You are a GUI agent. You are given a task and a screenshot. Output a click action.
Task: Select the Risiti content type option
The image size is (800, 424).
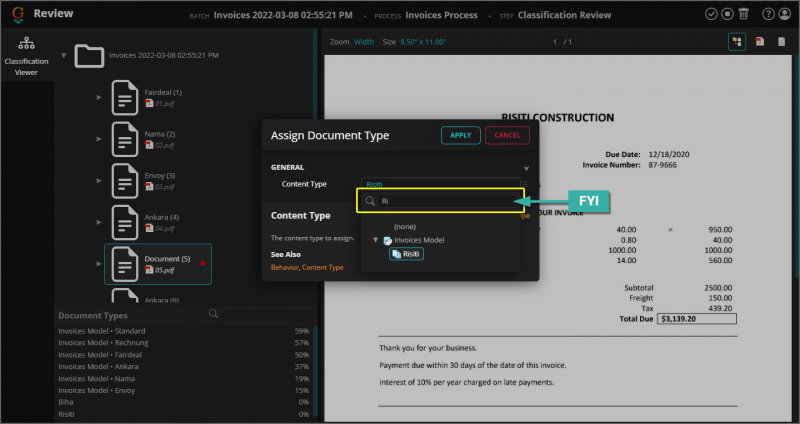(x=407, y=254)
